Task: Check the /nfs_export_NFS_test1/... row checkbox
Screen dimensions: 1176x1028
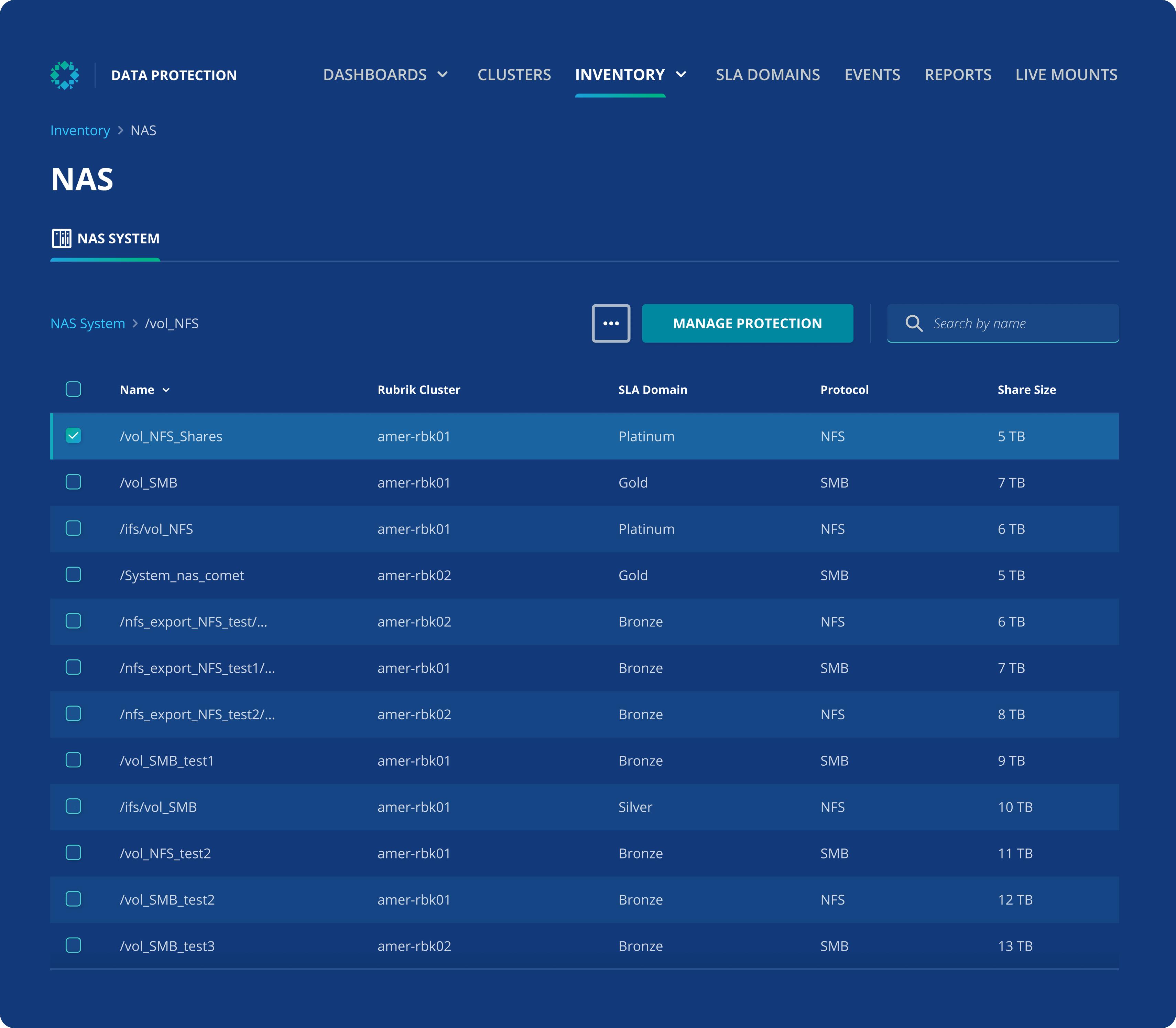Action: coord(74,667)
